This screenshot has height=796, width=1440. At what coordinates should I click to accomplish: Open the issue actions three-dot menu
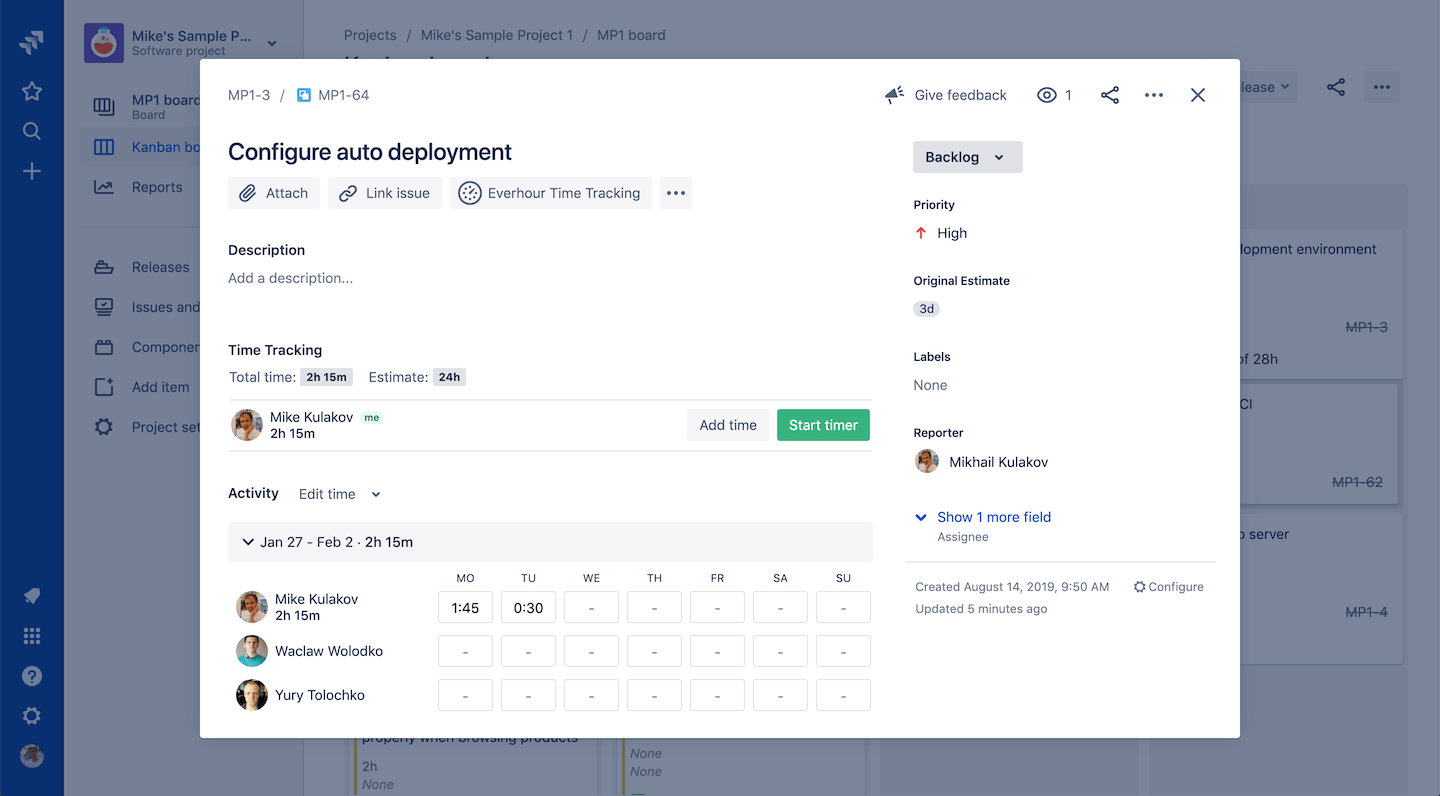(1154, 95)
